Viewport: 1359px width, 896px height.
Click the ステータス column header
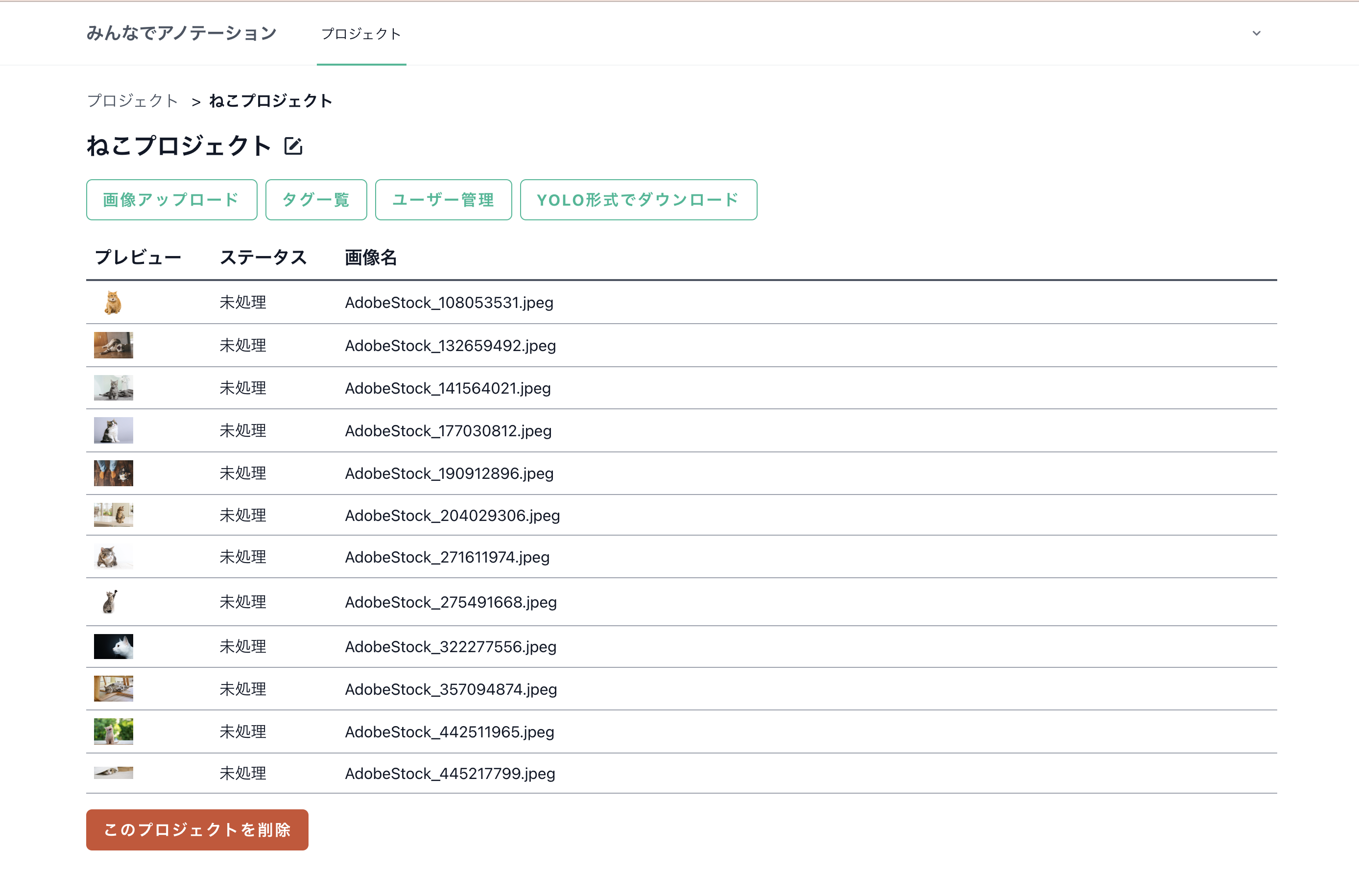coord(263,257)
